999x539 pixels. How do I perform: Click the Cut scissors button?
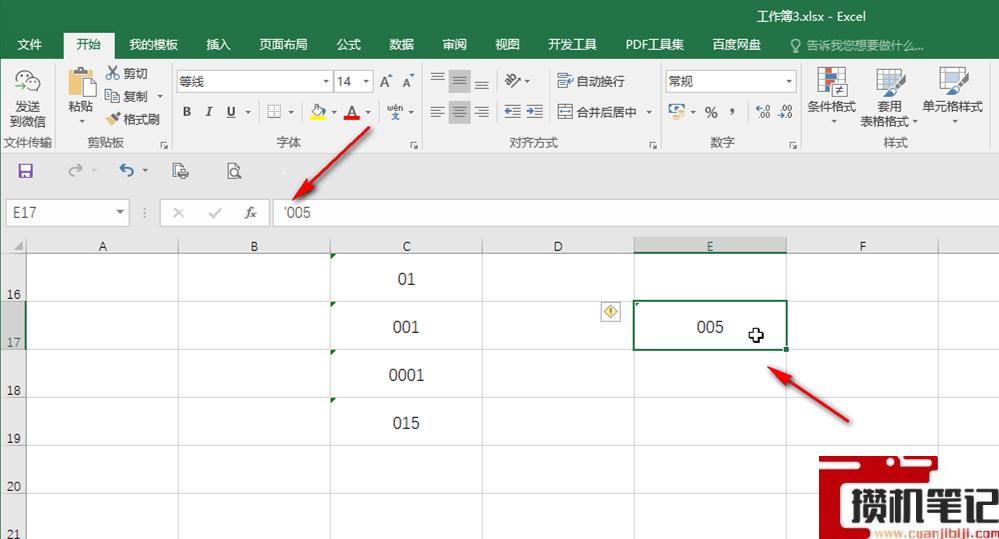[127, 73]
